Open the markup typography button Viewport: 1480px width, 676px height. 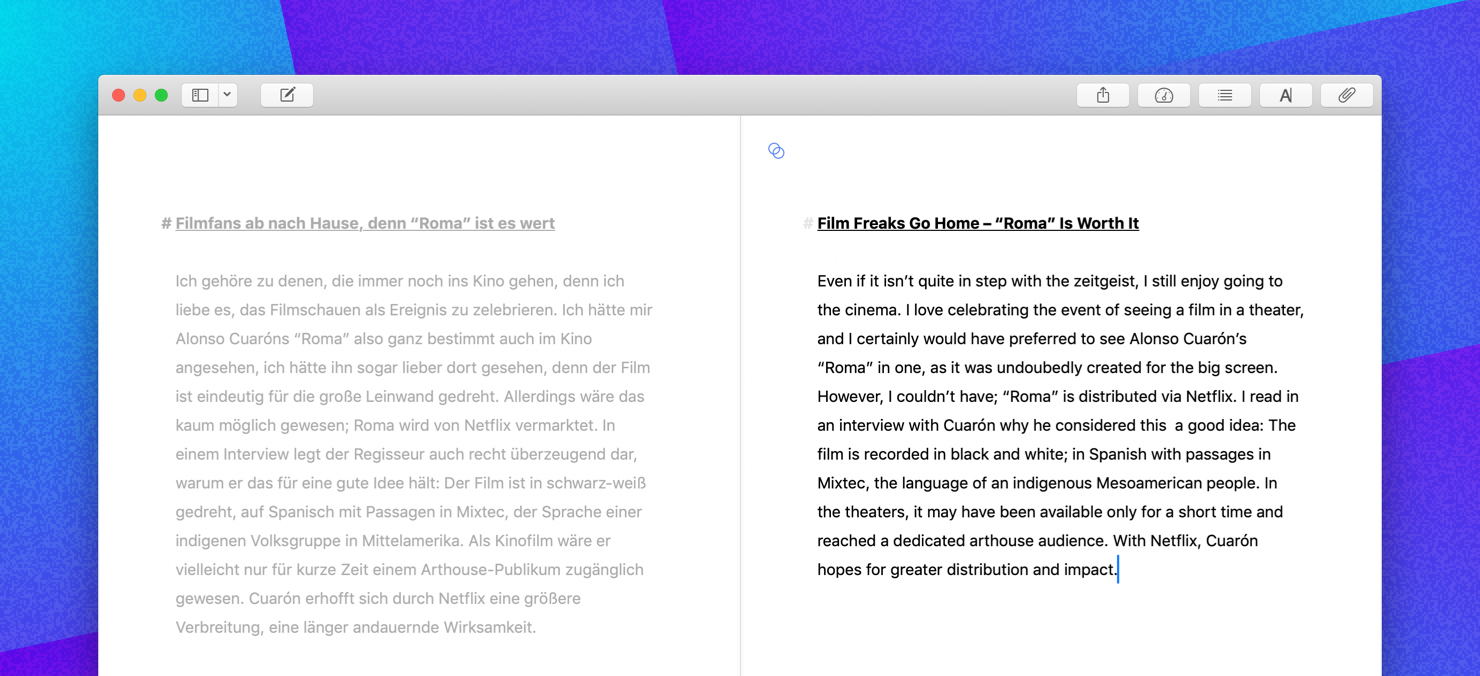[1286, 95]
